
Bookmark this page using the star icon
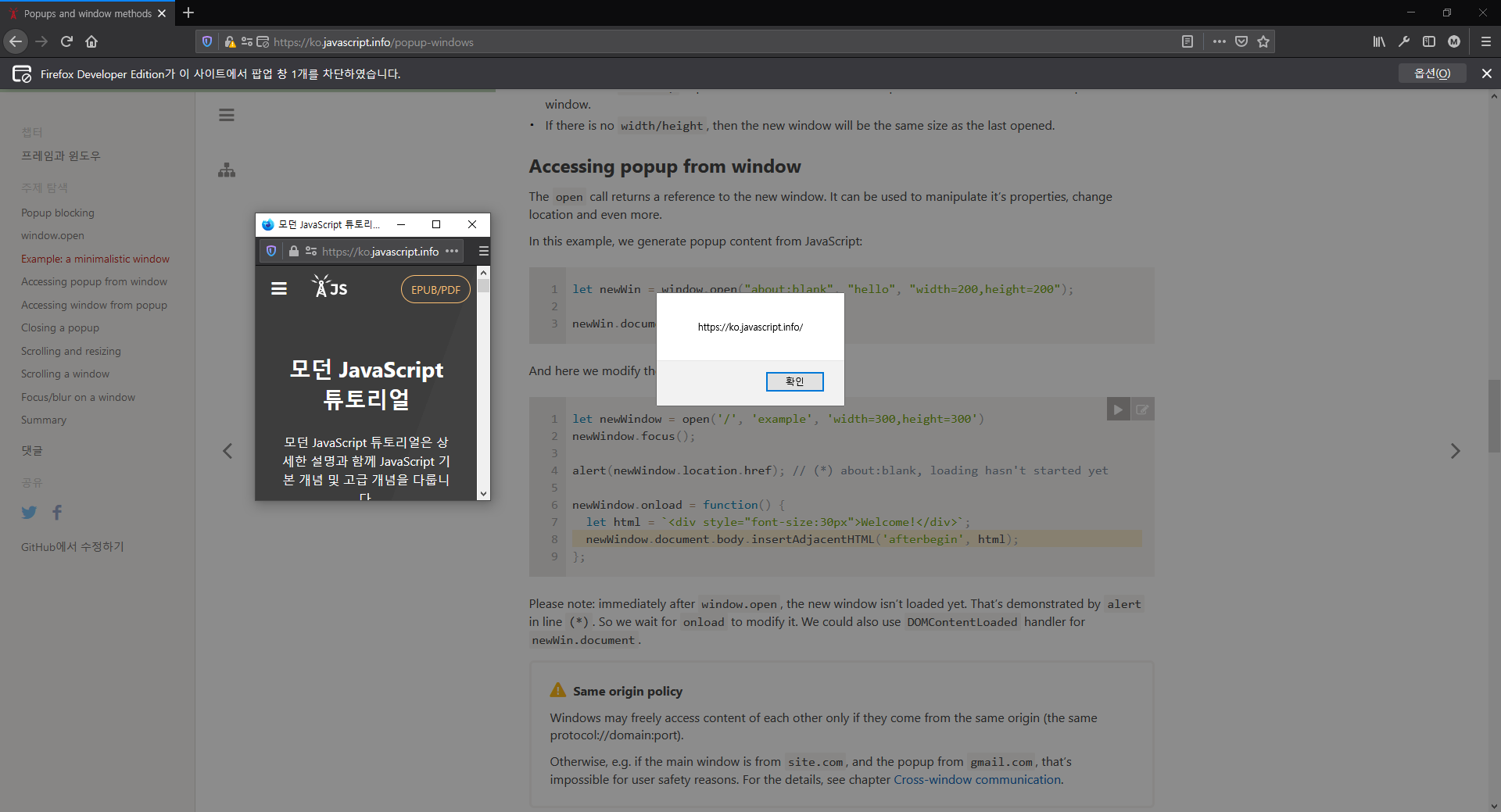tap(1263, 41)
